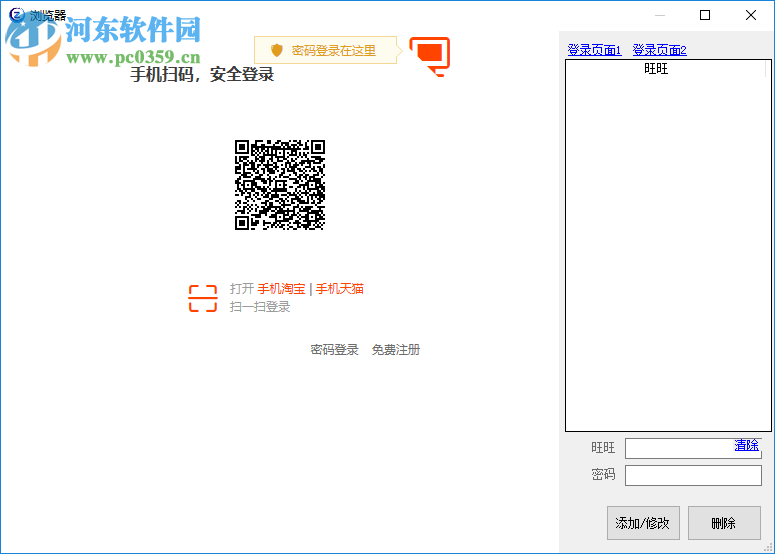Click the login QR code image
Image resolution: width=775 pixels, height=554 pixels.
[x=280, y=185]
